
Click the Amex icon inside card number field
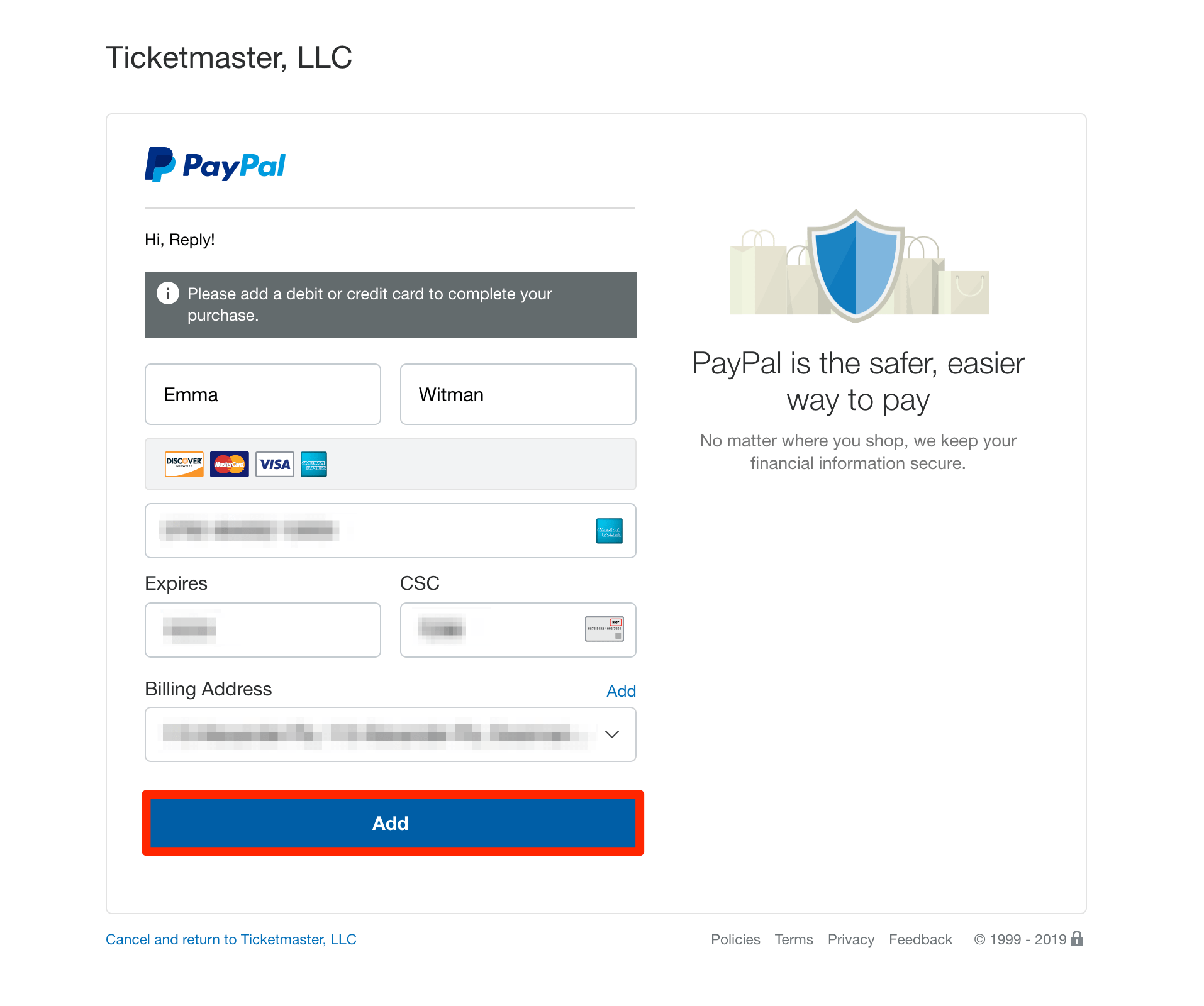tap(609, 531)
